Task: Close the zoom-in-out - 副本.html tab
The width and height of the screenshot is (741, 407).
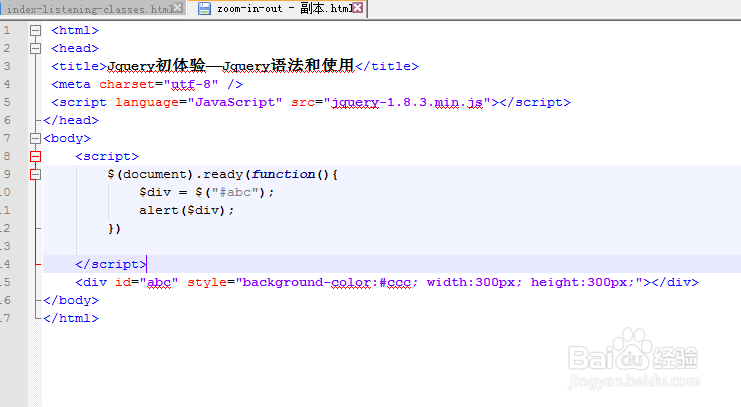Action: pos(358,8)
